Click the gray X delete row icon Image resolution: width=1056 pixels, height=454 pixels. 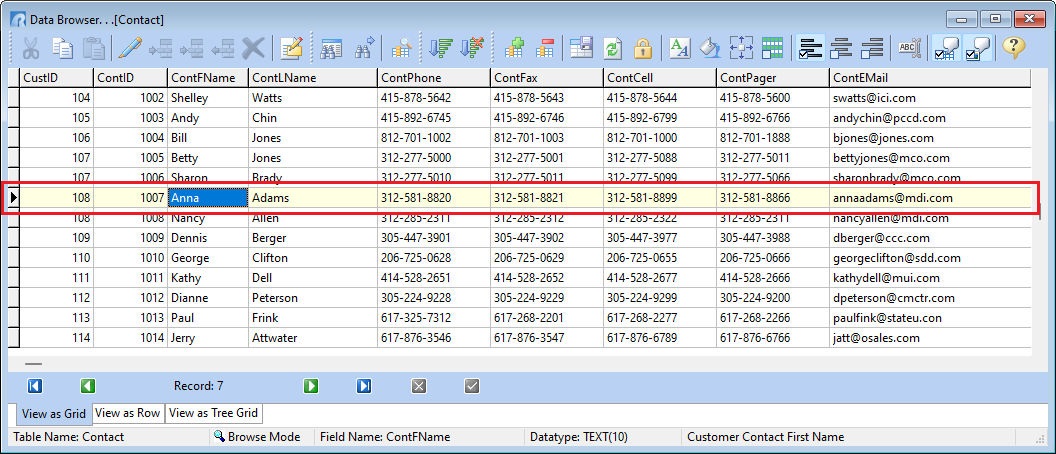pyautogui.click(x=253, y=48)
